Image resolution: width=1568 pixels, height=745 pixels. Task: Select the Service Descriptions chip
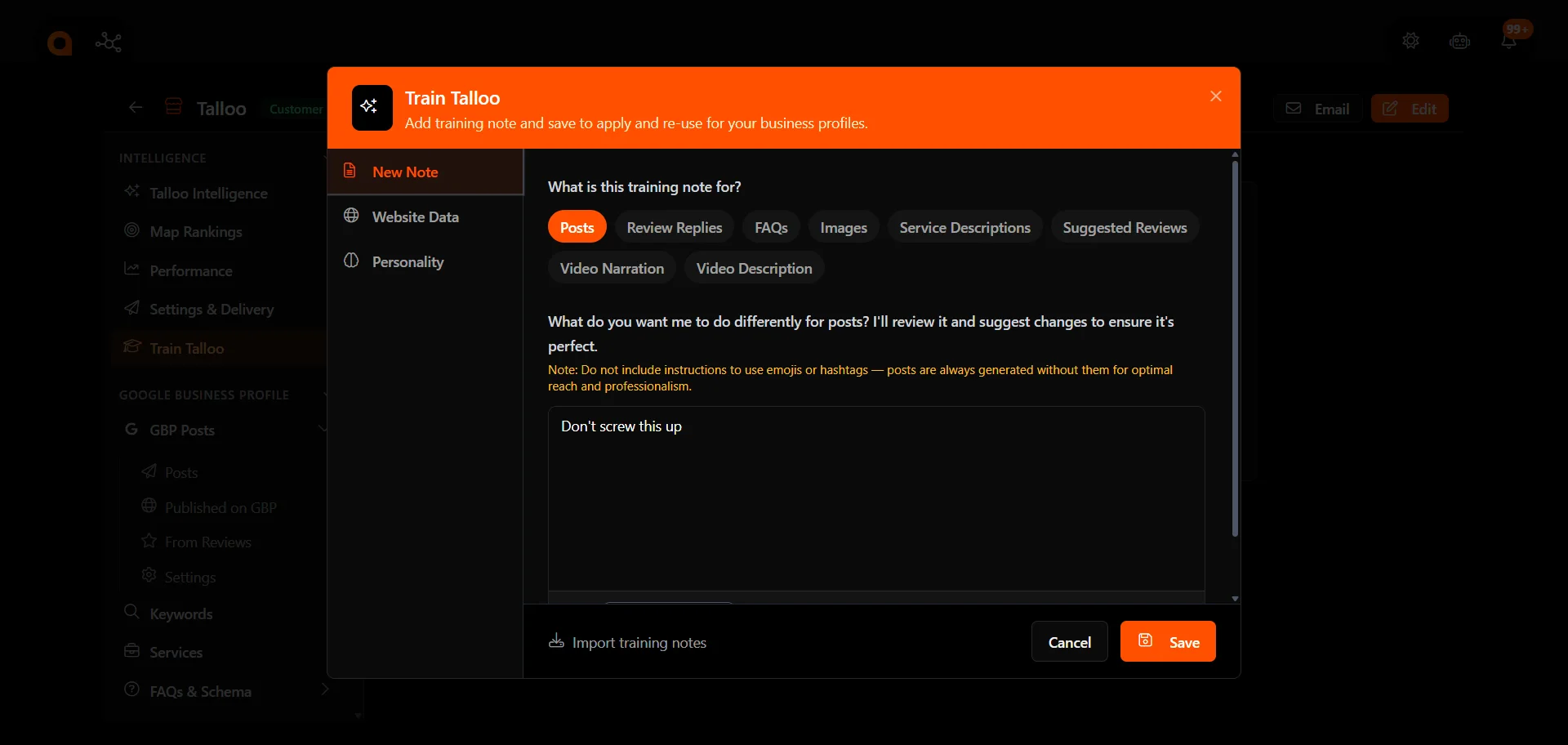[x=965, y=227]
